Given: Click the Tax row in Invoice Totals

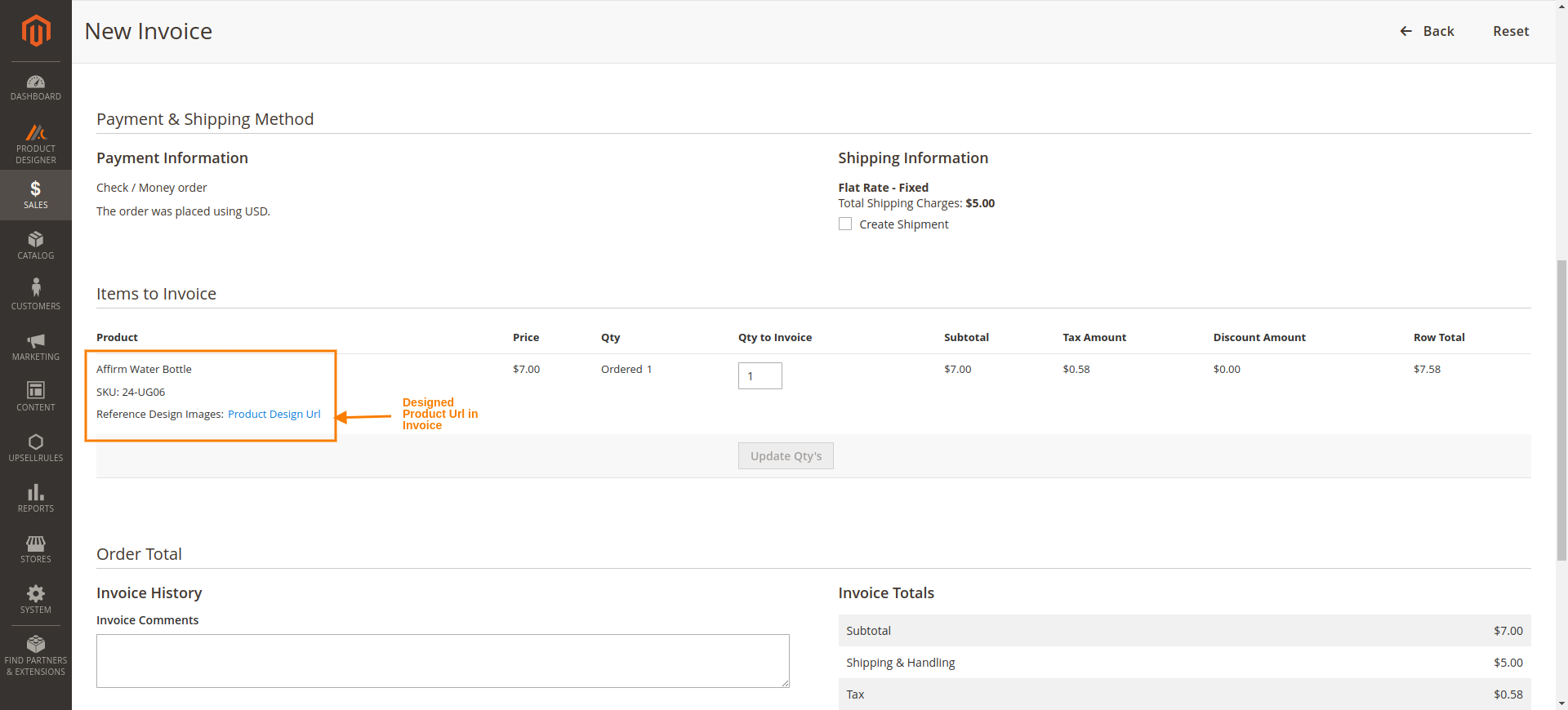Looking at the screenshot, I should 1184,694.
